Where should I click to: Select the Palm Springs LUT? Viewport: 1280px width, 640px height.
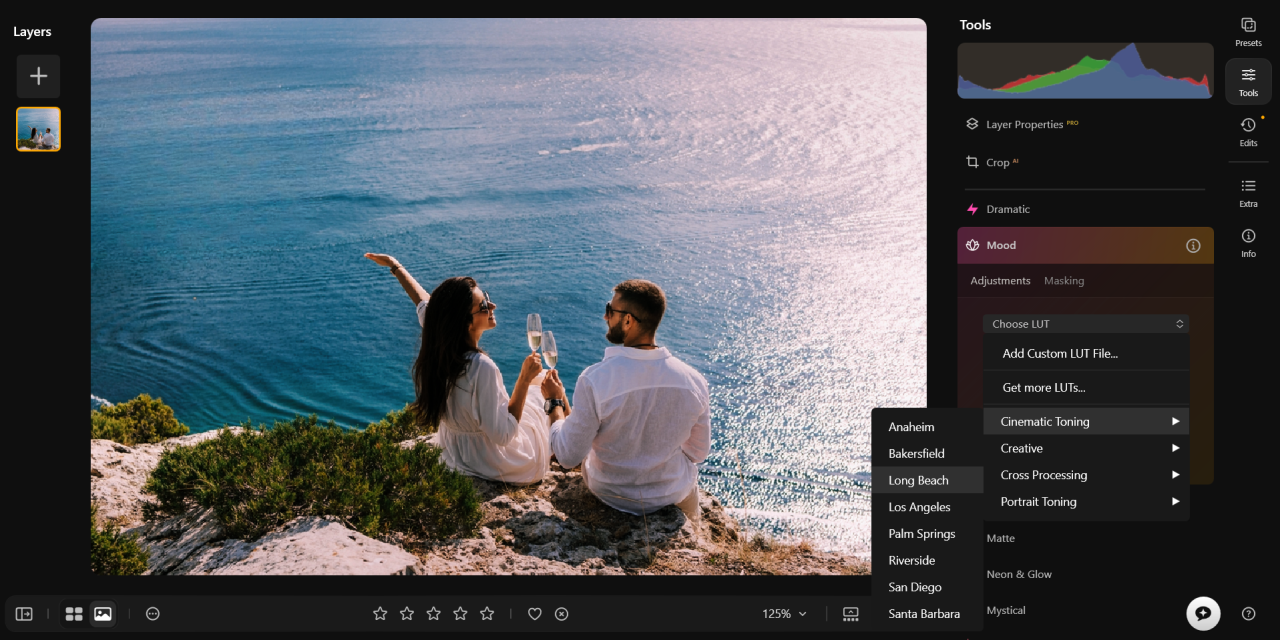click(x=928, y=534)
